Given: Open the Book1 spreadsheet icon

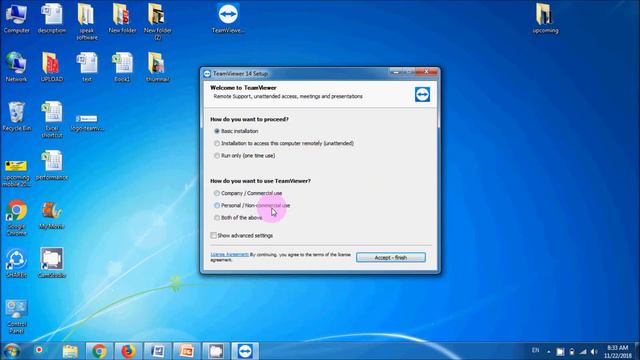Looking at the screenshot, I should click(x=122, y=67).
